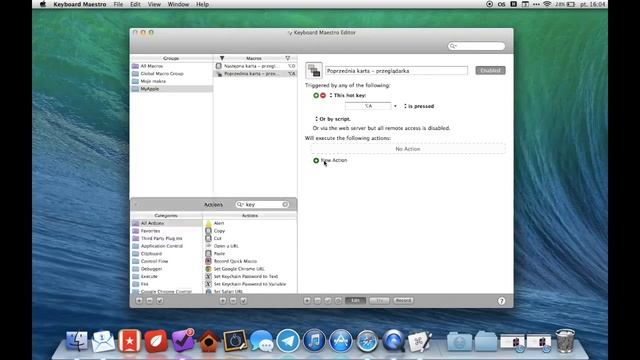Click add button under the Macros list

(223, 300)
